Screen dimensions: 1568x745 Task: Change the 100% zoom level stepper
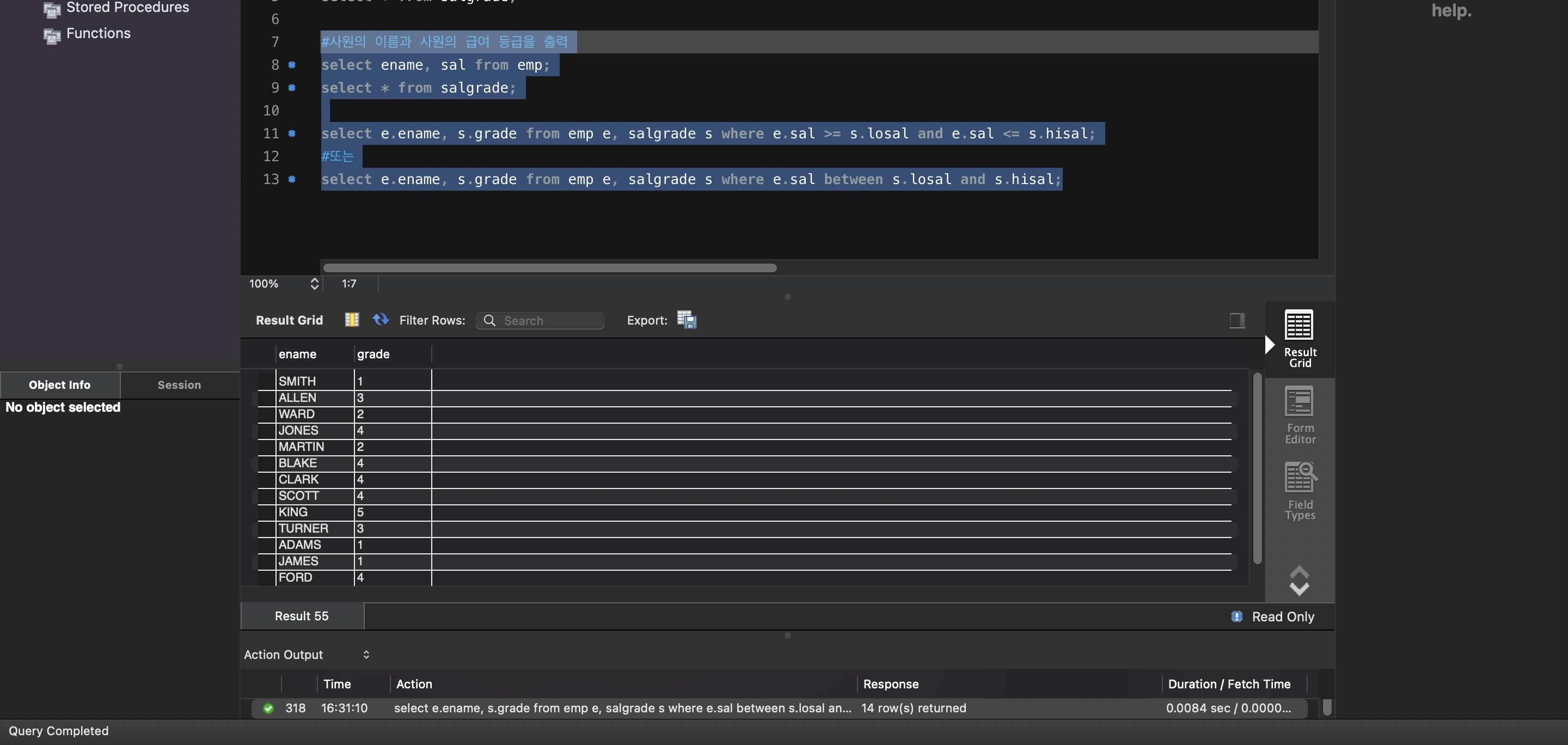coord(314,284)
